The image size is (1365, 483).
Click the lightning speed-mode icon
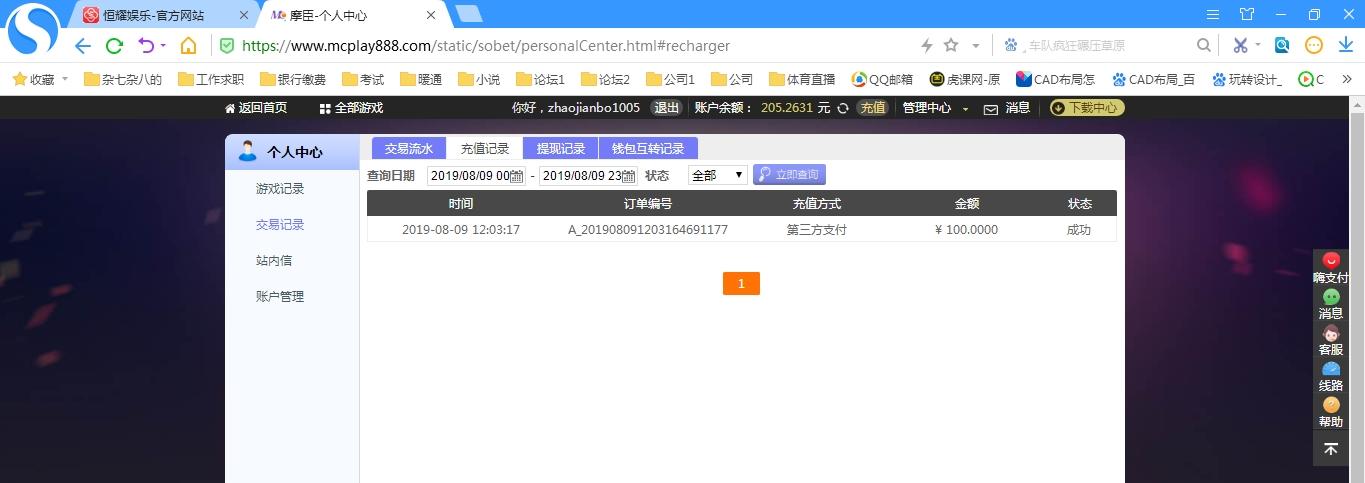coord(926,46)
